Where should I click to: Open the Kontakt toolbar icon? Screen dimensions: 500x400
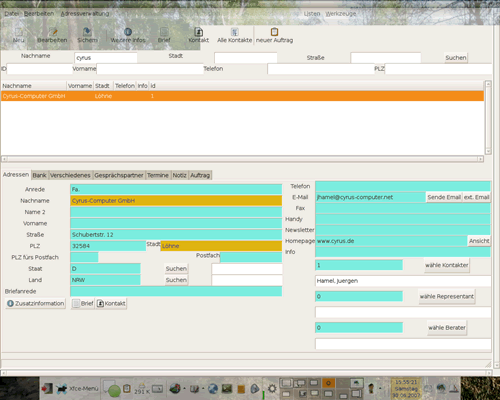click(199, 35)
